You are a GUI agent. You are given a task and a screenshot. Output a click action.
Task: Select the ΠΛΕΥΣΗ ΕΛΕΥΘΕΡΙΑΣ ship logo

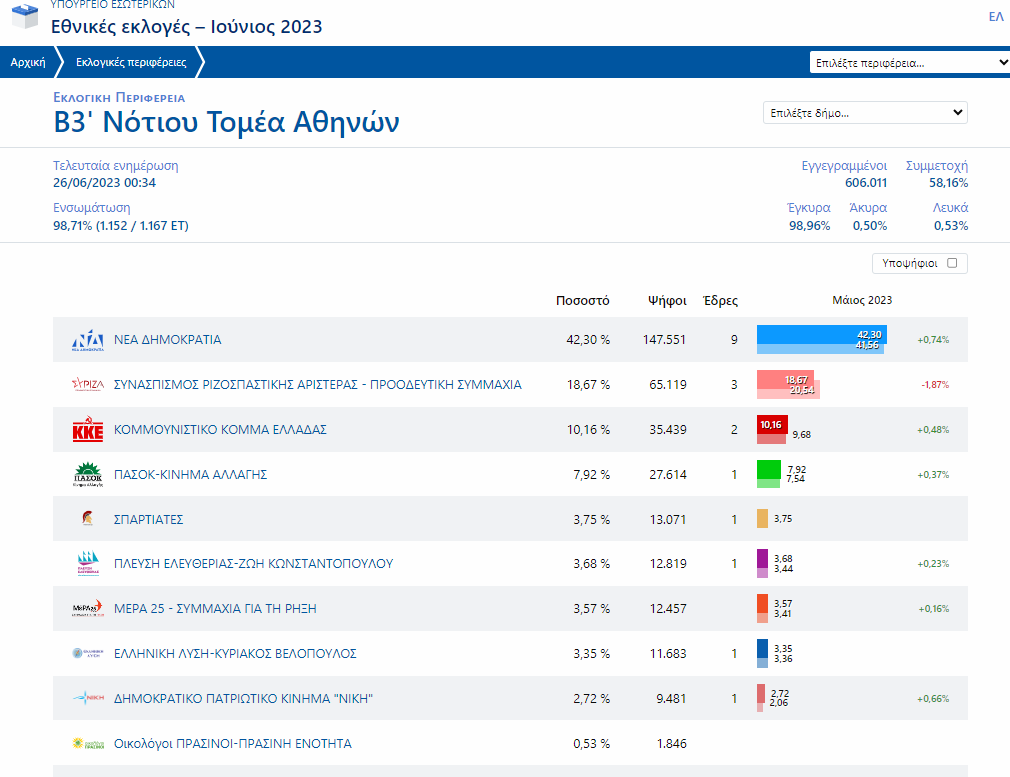point(89,564)
